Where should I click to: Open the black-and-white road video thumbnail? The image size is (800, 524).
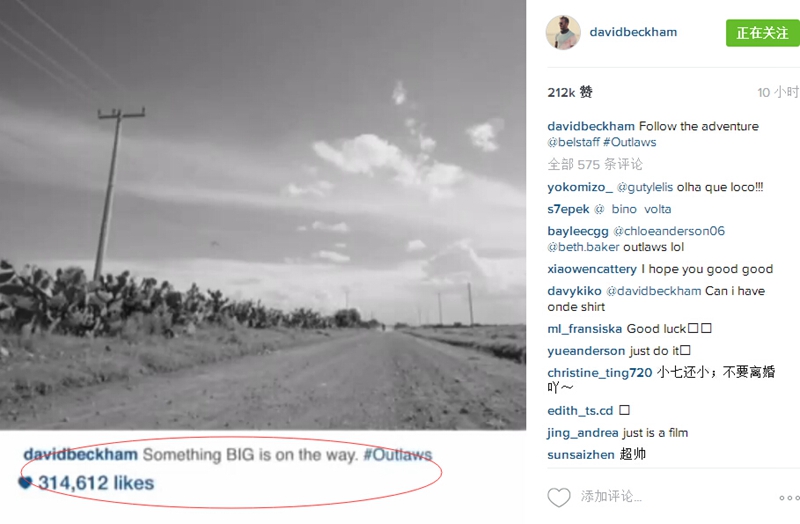pos(263,215)
